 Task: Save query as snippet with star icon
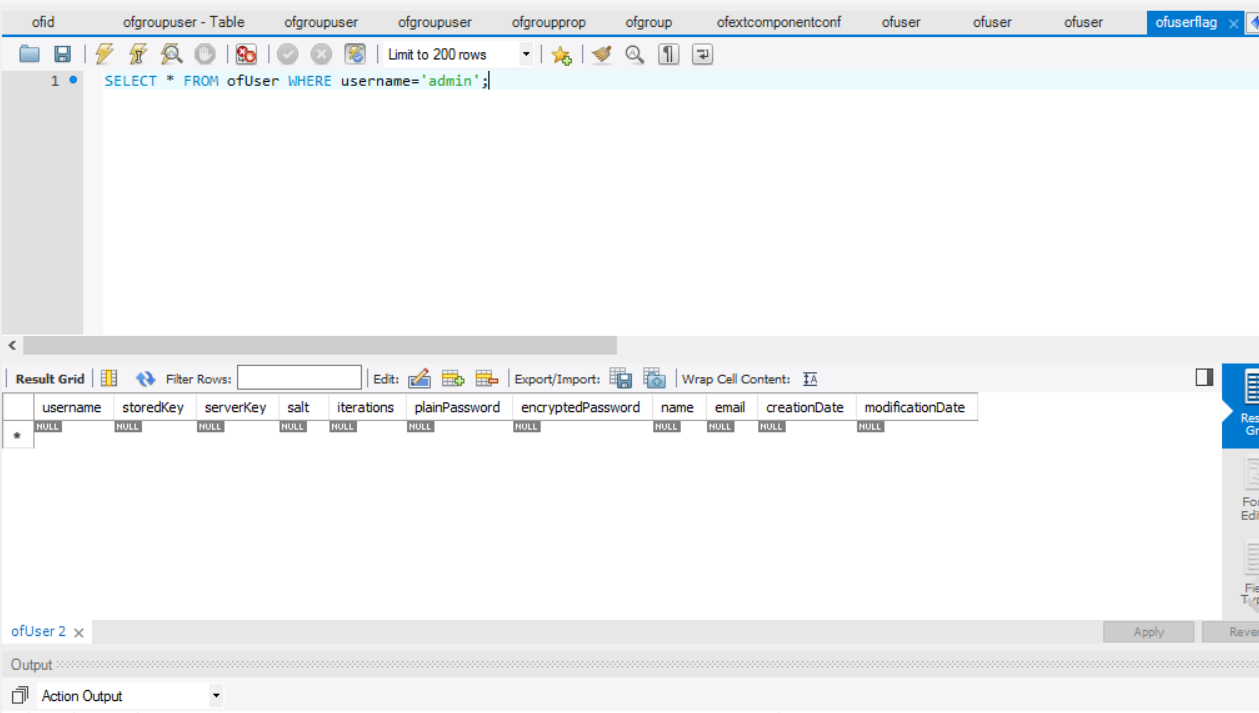[x=562, y=55]
